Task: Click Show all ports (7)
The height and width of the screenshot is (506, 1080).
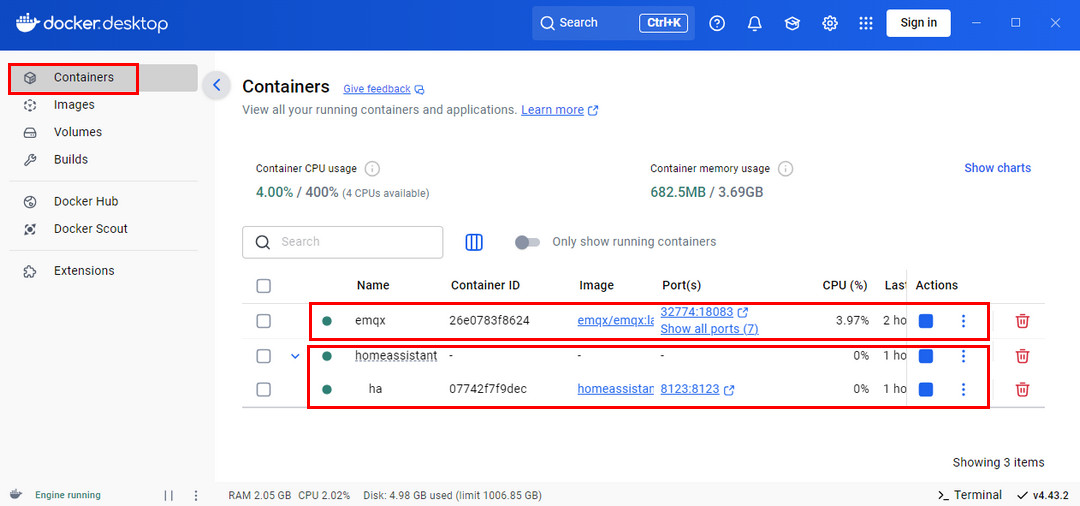Action: point(709,329)
